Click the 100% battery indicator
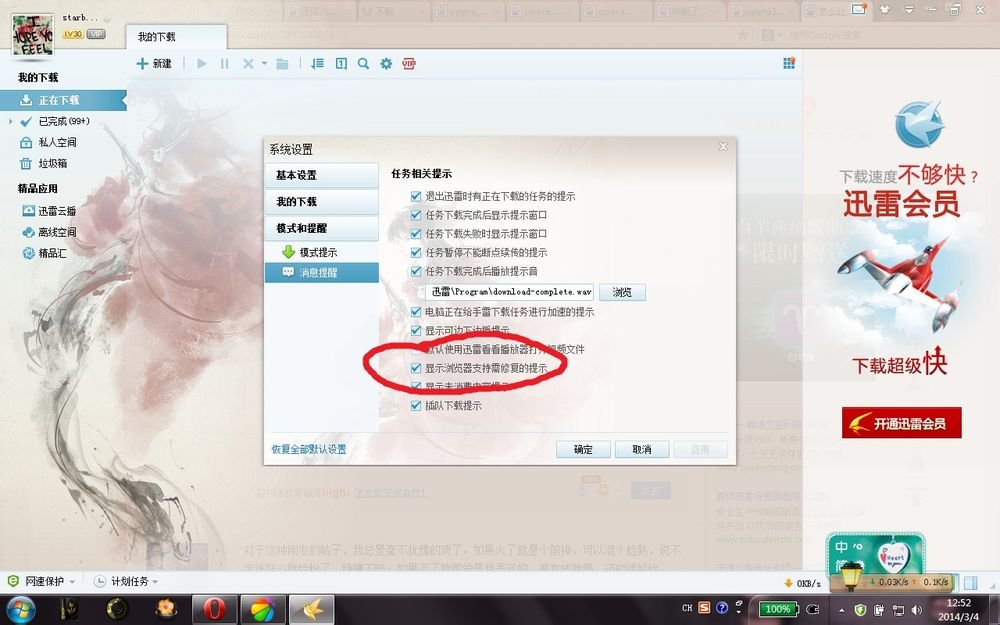This screenshot has height=625, width=1000. coord(777,609)
